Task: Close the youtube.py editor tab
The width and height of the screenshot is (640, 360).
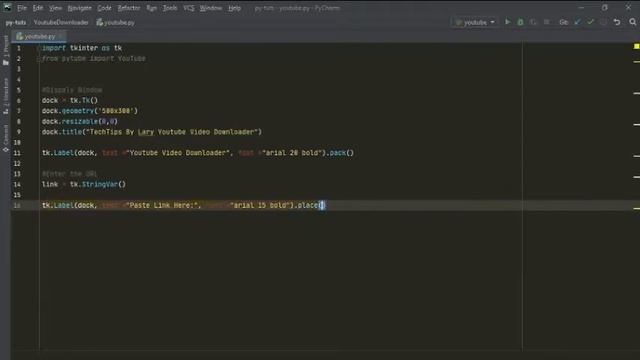Action: pyautogui.click(x=60, y=37)
